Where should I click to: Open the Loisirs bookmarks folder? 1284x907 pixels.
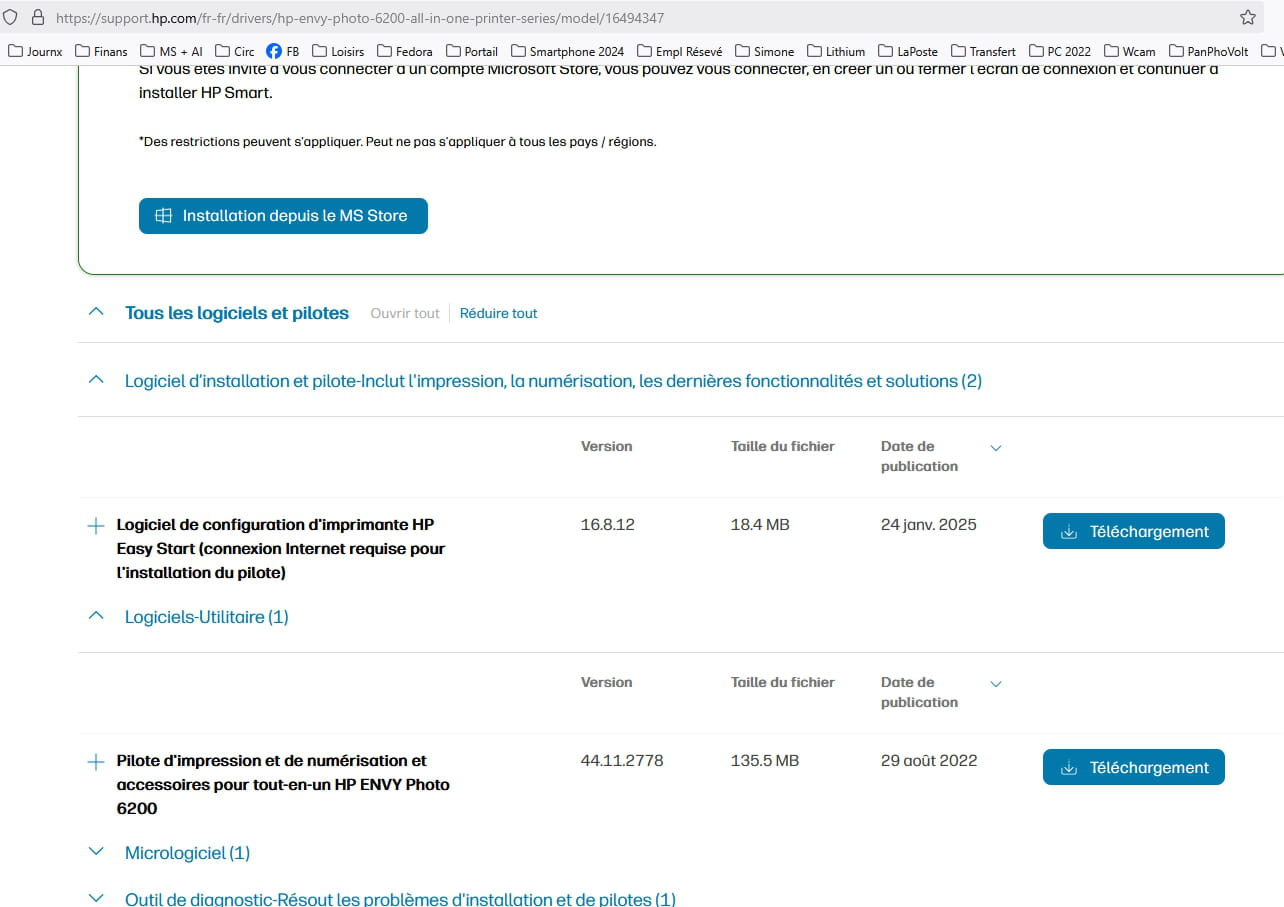click(338, 51)
